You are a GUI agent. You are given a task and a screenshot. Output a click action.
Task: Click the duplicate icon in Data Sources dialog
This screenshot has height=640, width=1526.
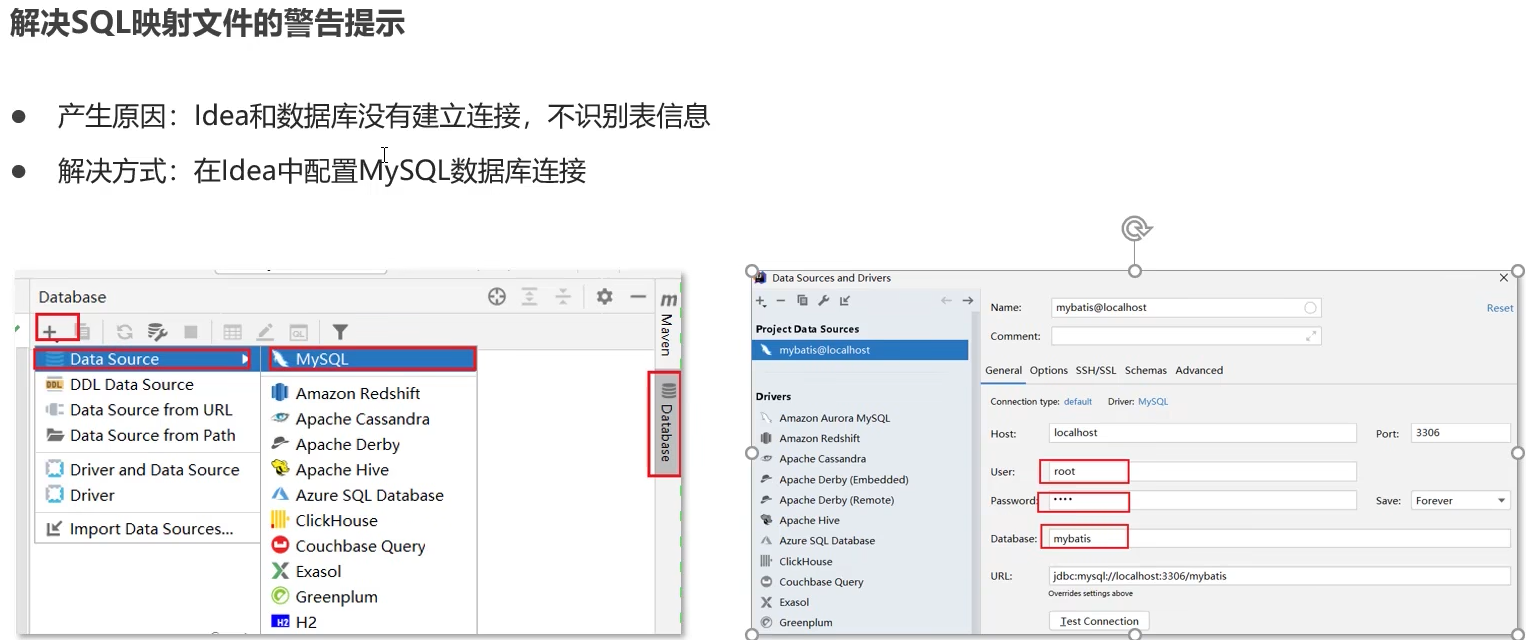point(802,301)
